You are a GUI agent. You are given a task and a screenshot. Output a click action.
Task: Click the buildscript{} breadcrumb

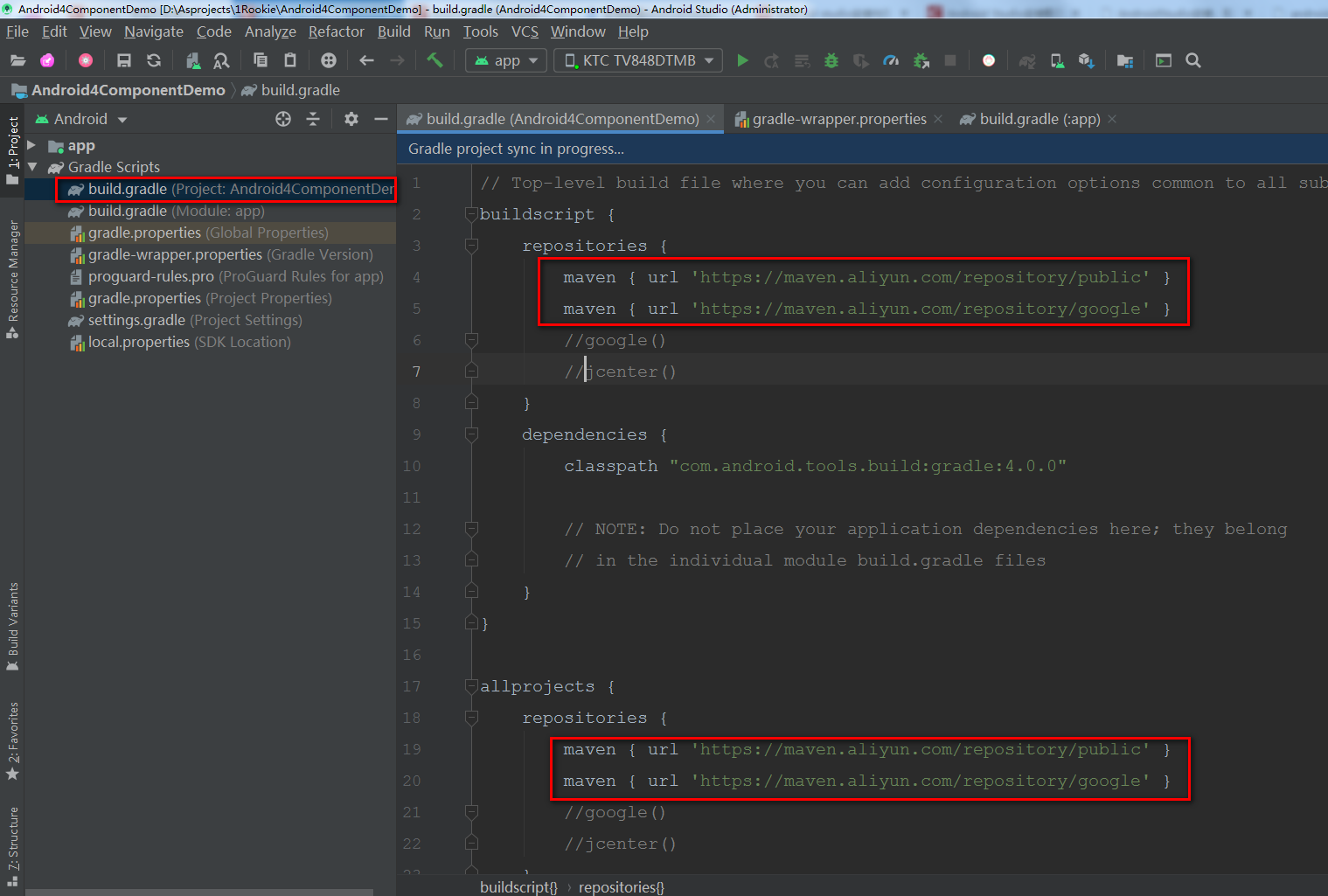(518, 886)
